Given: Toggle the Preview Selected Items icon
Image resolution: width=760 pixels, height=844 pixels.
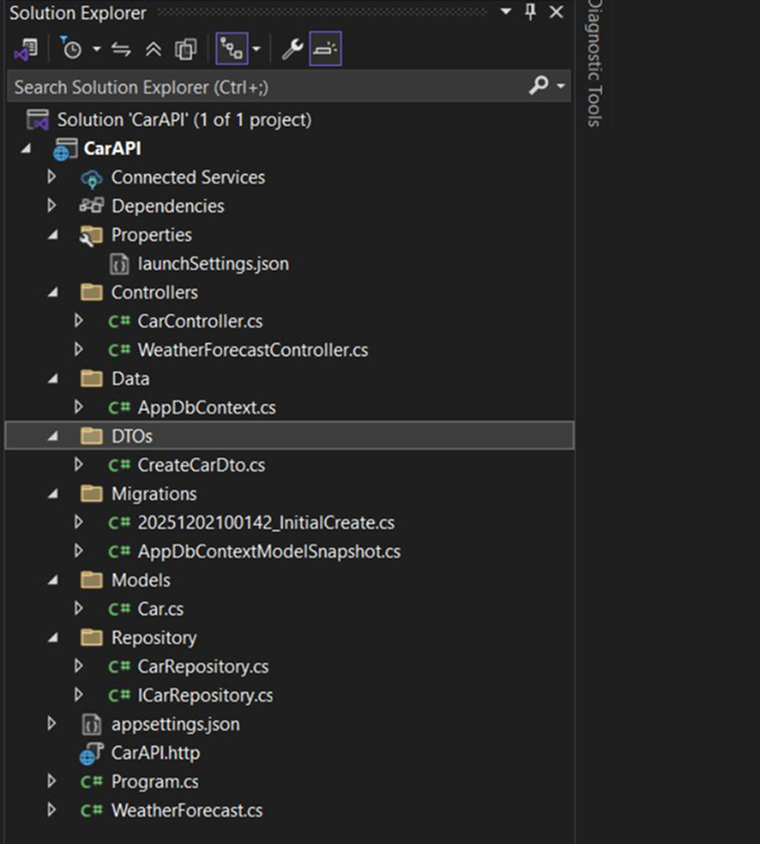Looking at the screenshot, I should coord(326,49).
